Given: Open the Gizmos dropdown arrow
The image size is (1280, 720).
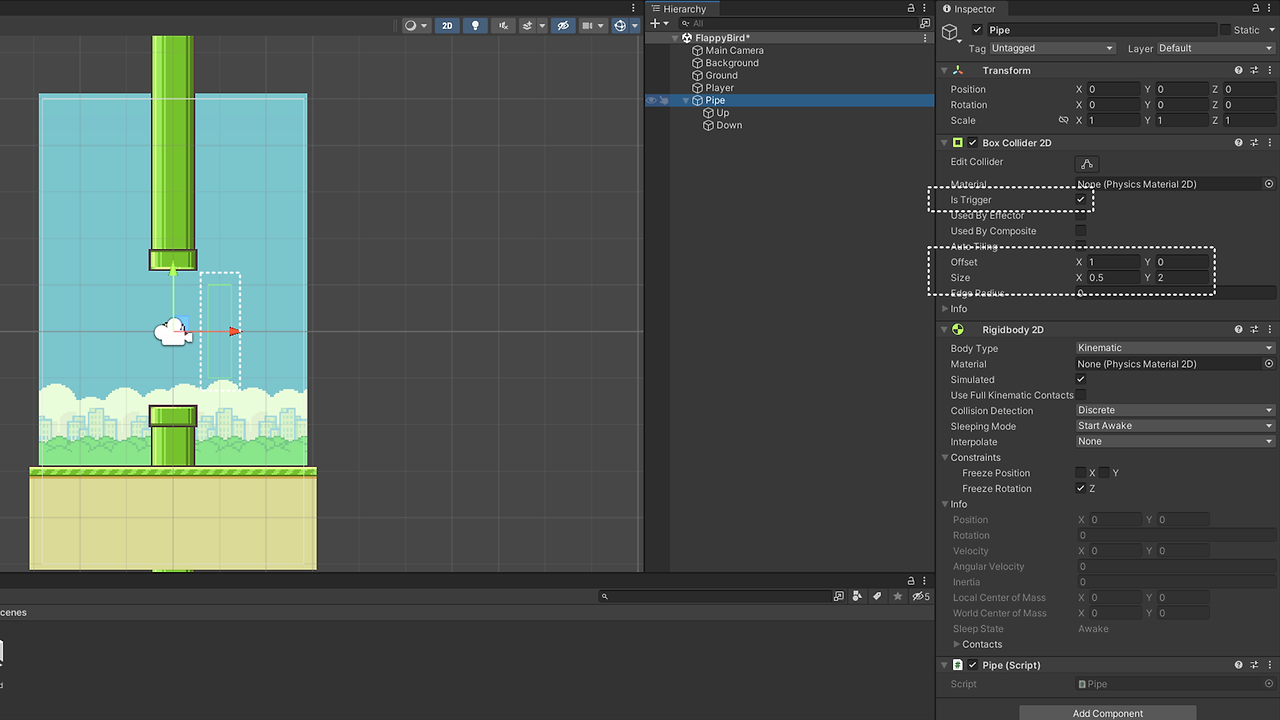Looking at the screenshot, I should [635, 25].
